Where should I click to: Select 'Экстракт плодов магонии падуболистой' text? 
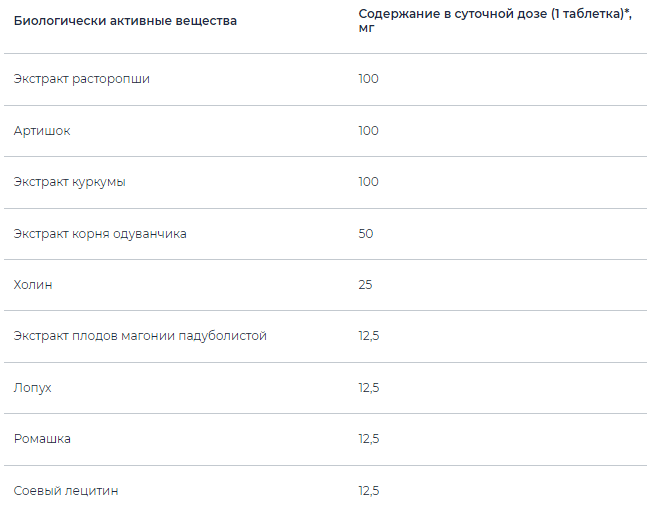[x=140, y=336]
